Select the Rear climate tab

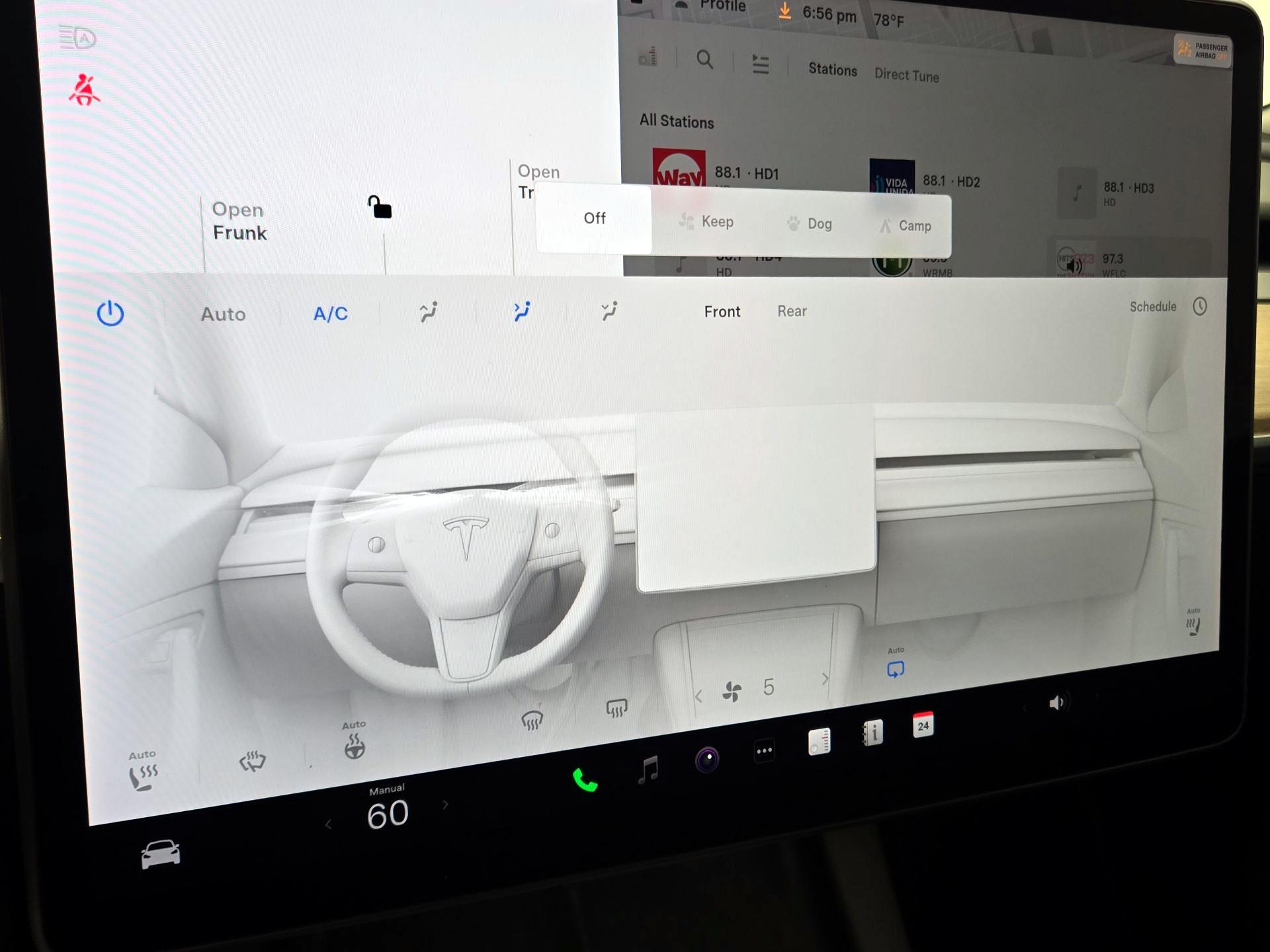(x=791, y=311)
